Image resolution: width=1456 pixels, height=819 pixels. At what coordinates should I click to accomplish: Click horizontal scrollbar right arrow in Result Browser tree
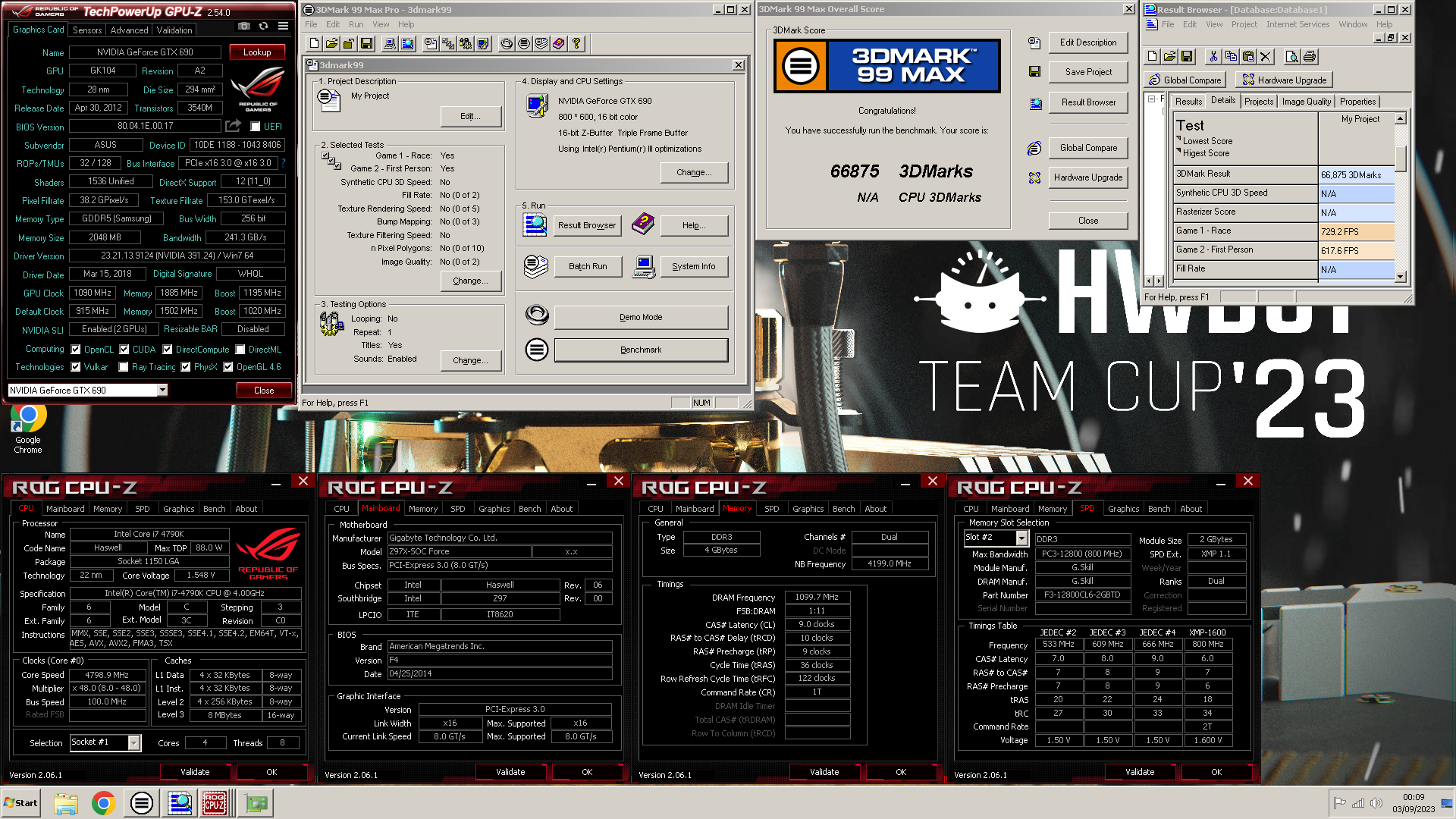point(1158,281)
